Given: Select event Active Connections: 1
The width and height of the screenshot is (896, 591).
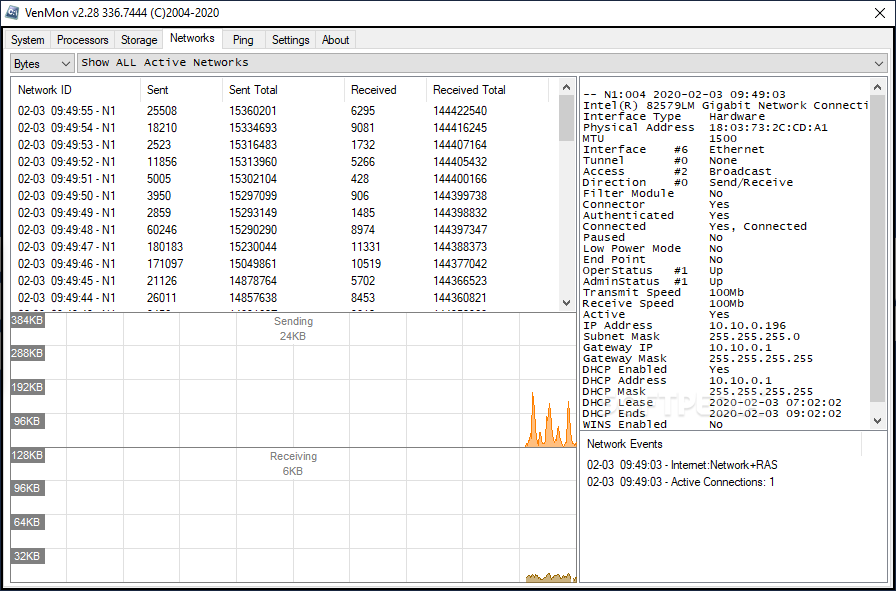Looking at the screenshot, I should (x=681, y=482).
